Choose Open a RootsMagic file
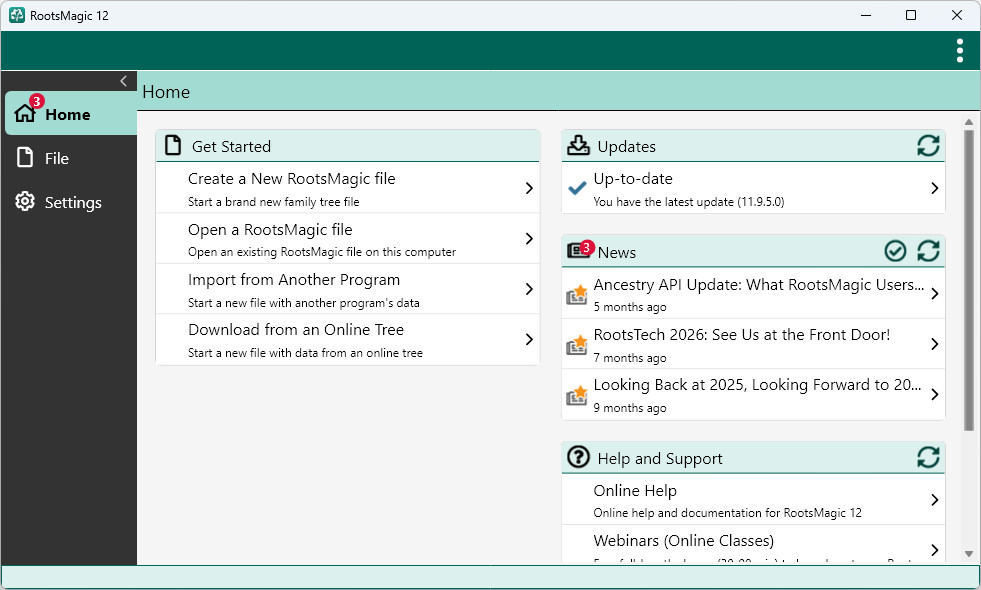Viewport: 981px width, 590px height. 348,238
